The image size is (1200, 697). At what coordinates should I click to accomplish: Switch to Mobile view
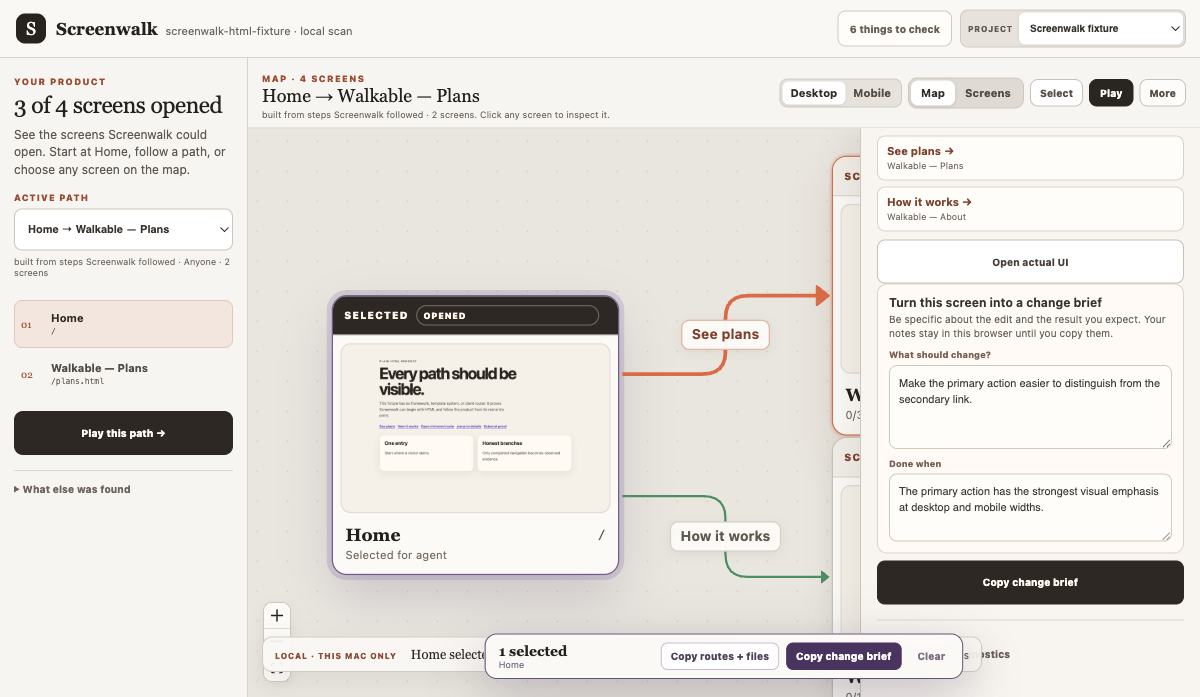[x=872, y=93]
